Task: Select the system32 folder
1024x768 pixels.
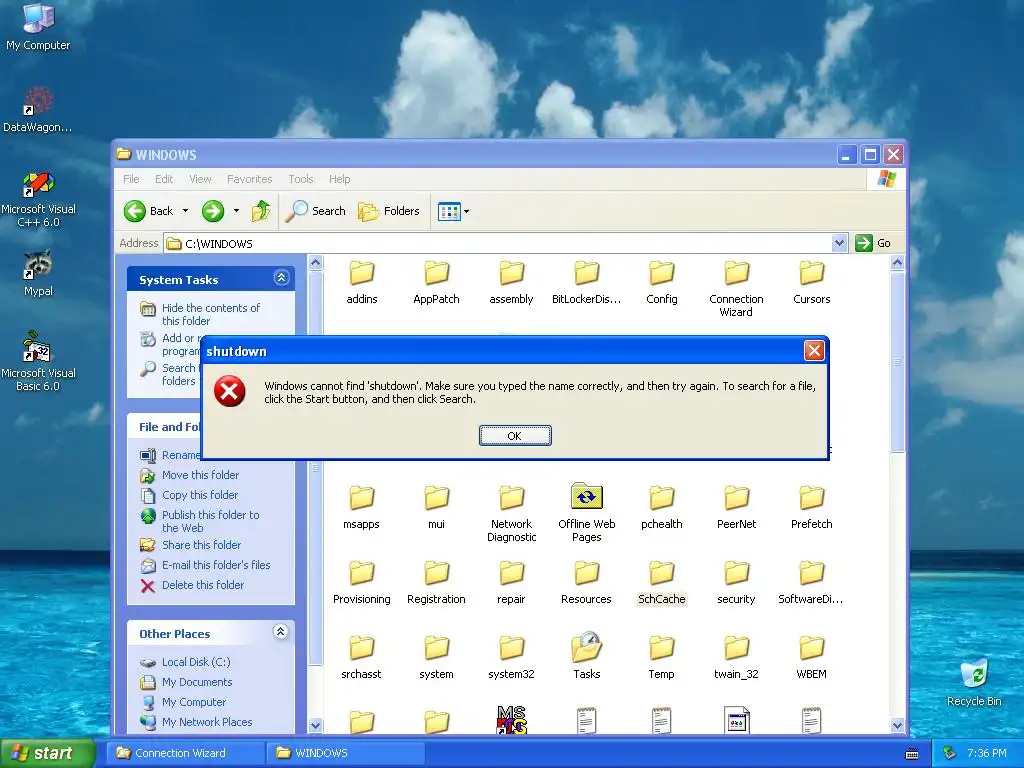Action: click(511, 658)
